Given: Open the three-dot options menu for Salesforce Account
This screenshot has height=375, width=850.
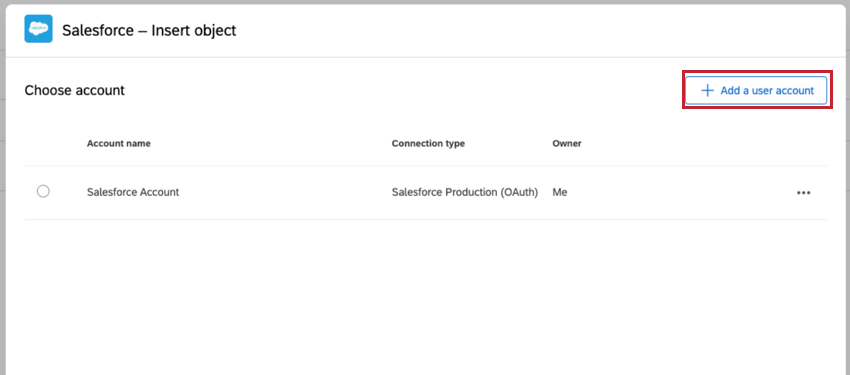Looking at the screenshot, I should tap(803, 192).
